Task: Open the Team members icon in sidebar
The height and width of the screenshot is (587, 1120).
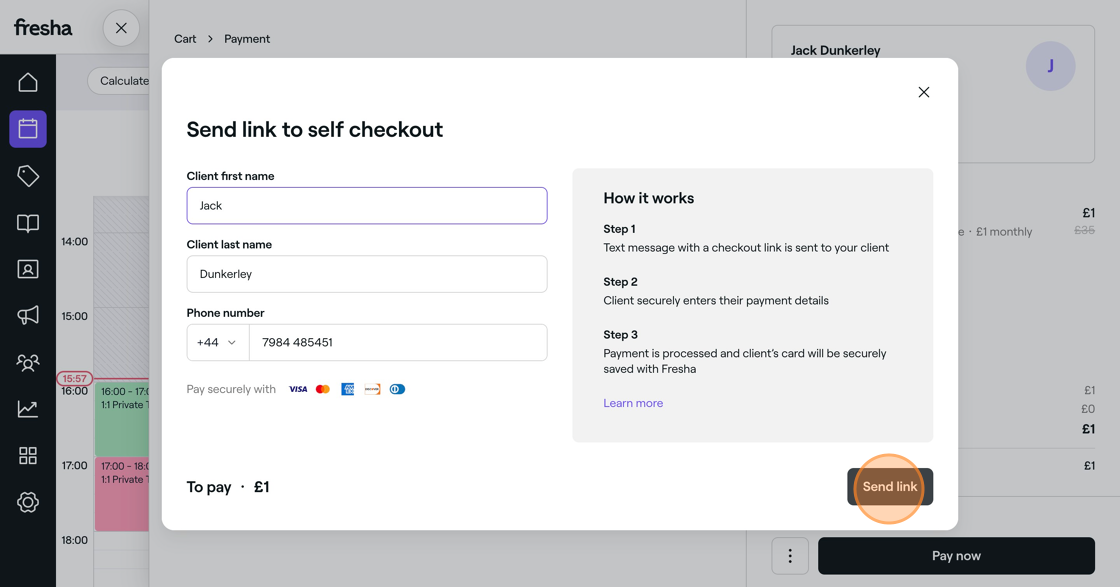Action: click(x=28, y=363)
